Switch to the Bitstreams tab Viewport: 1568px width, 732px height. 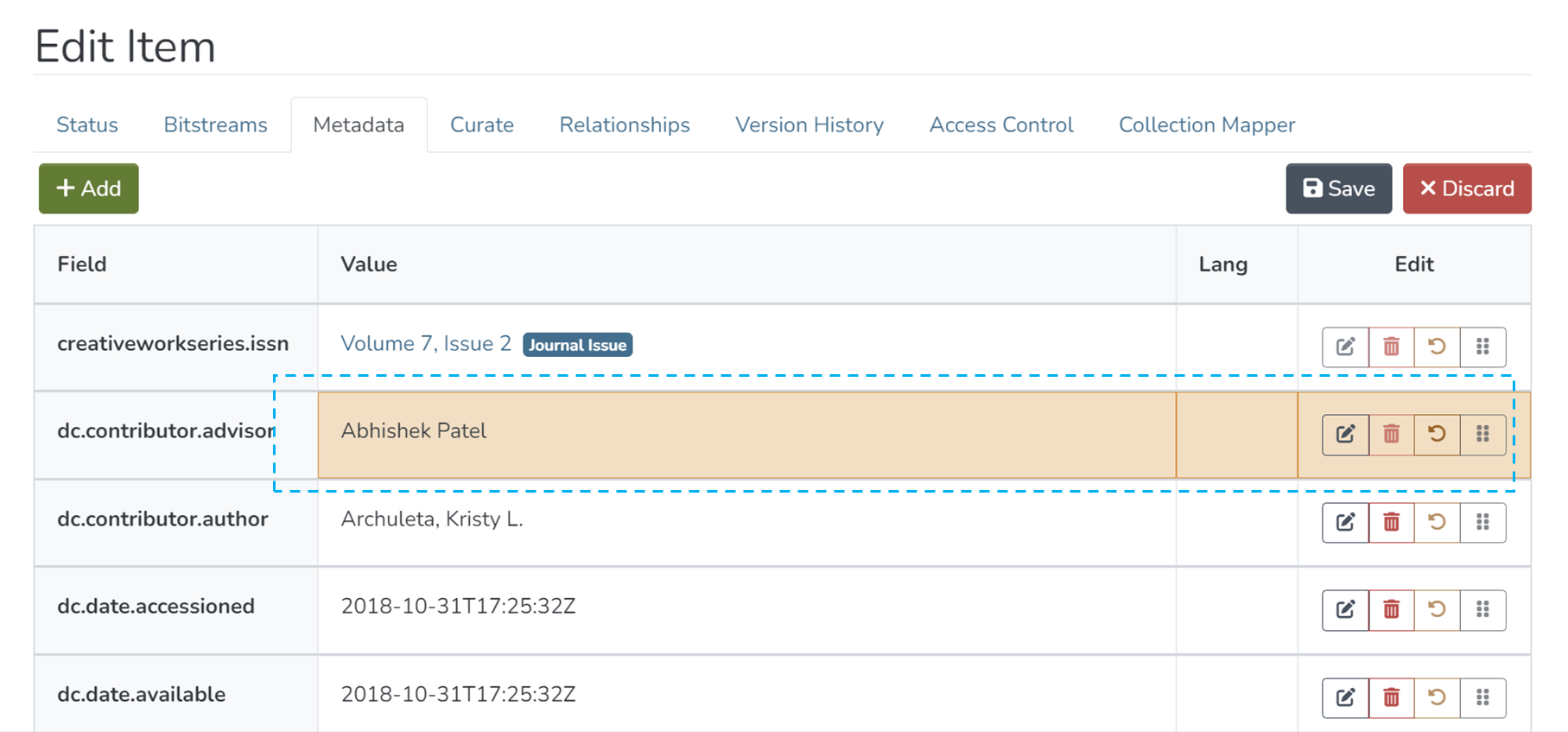click(x=215, y=125)
